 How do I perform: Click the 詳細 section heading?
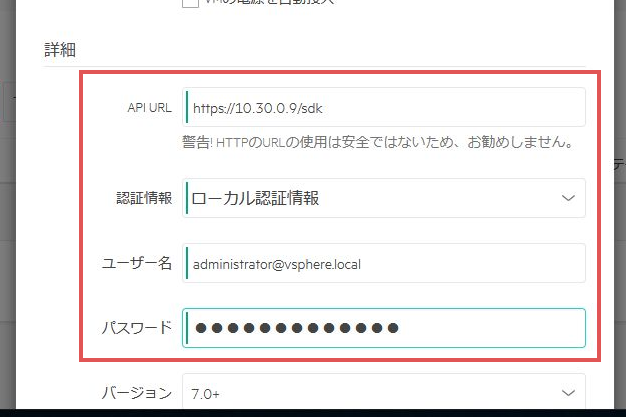point(60,49)
